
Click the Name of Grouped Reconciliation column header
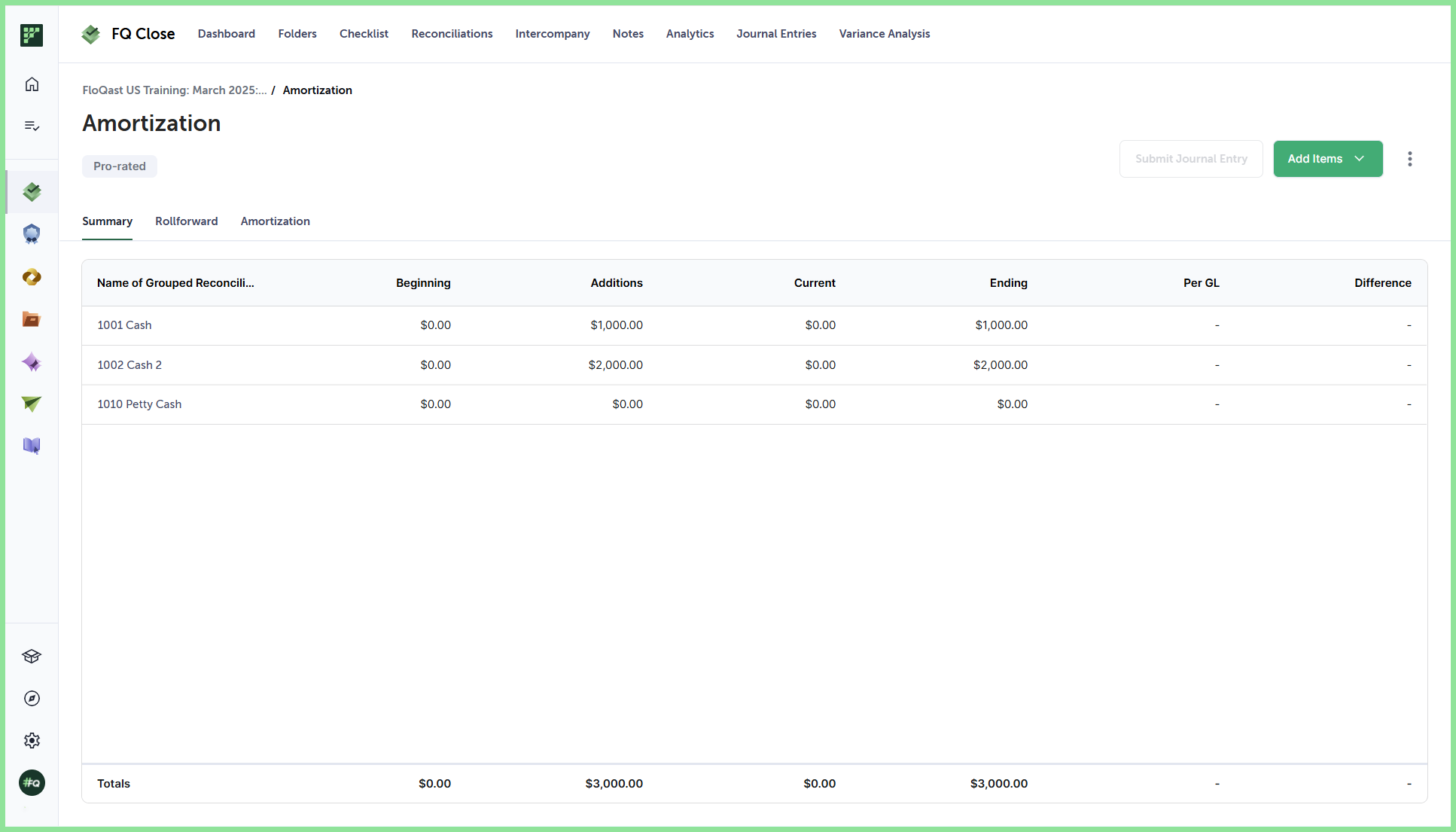tap(175, 283)
